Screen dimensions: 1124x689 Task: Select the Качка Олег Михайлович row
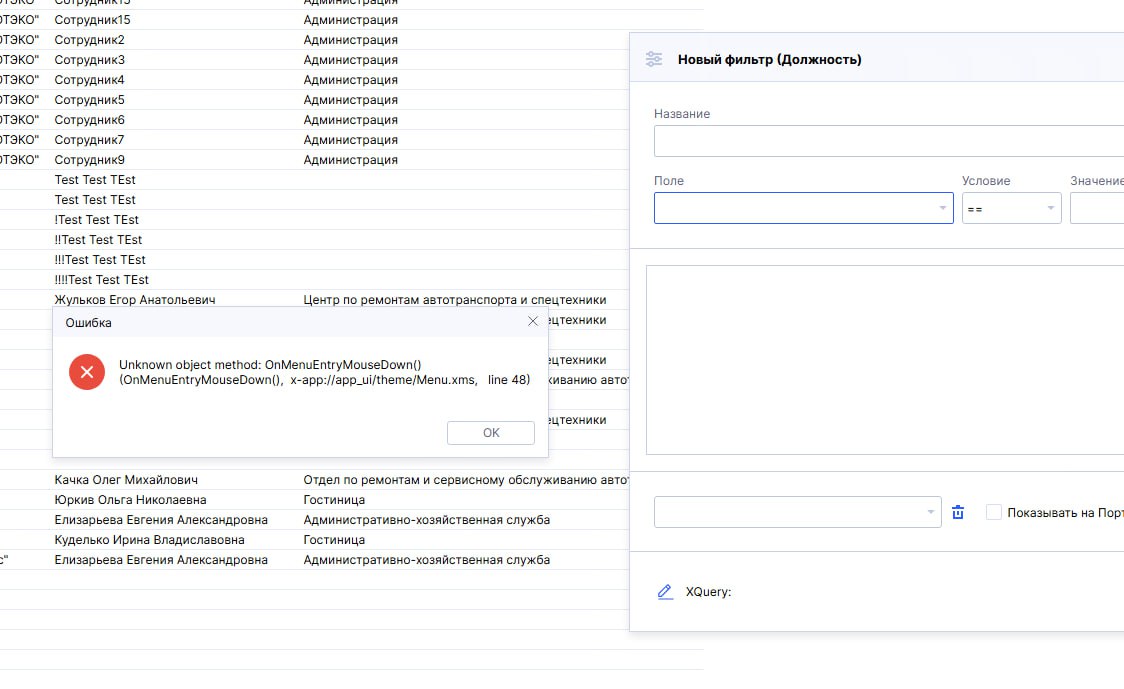[126, 480]
